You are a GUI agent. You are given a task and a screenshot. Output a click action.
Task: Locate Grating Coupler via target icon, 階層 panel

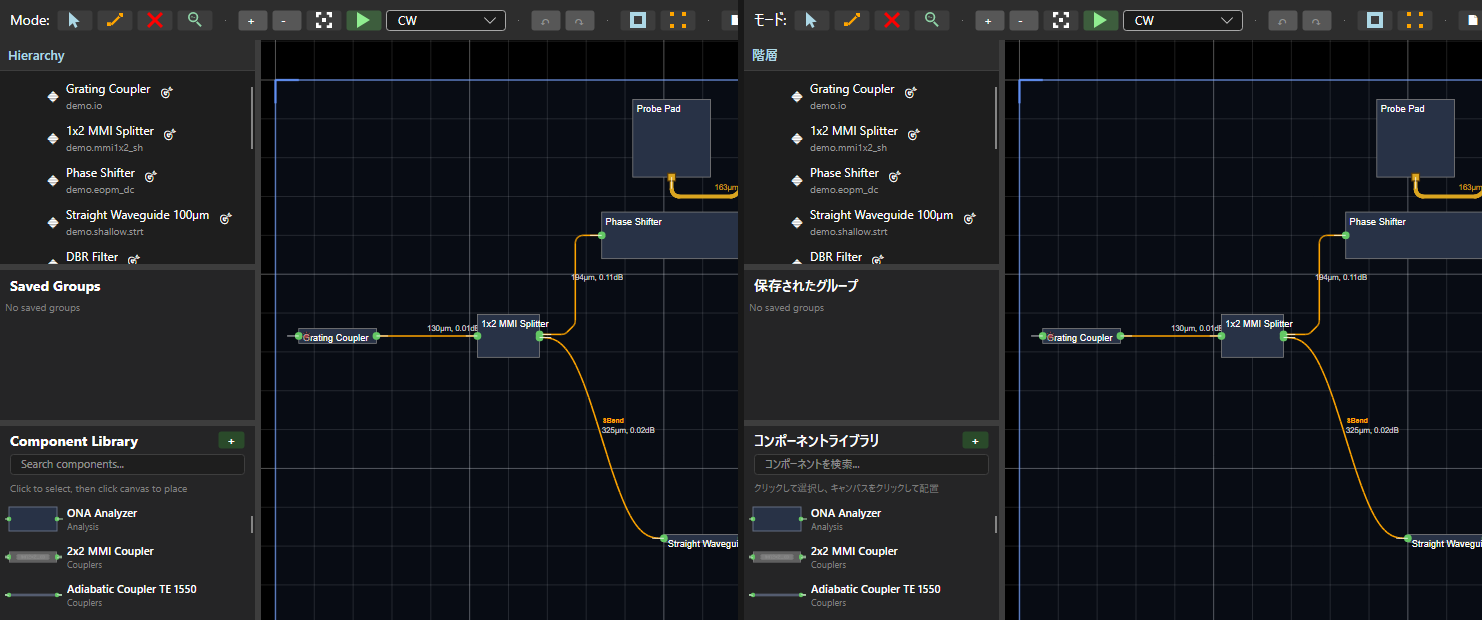[x=911, y=92]
